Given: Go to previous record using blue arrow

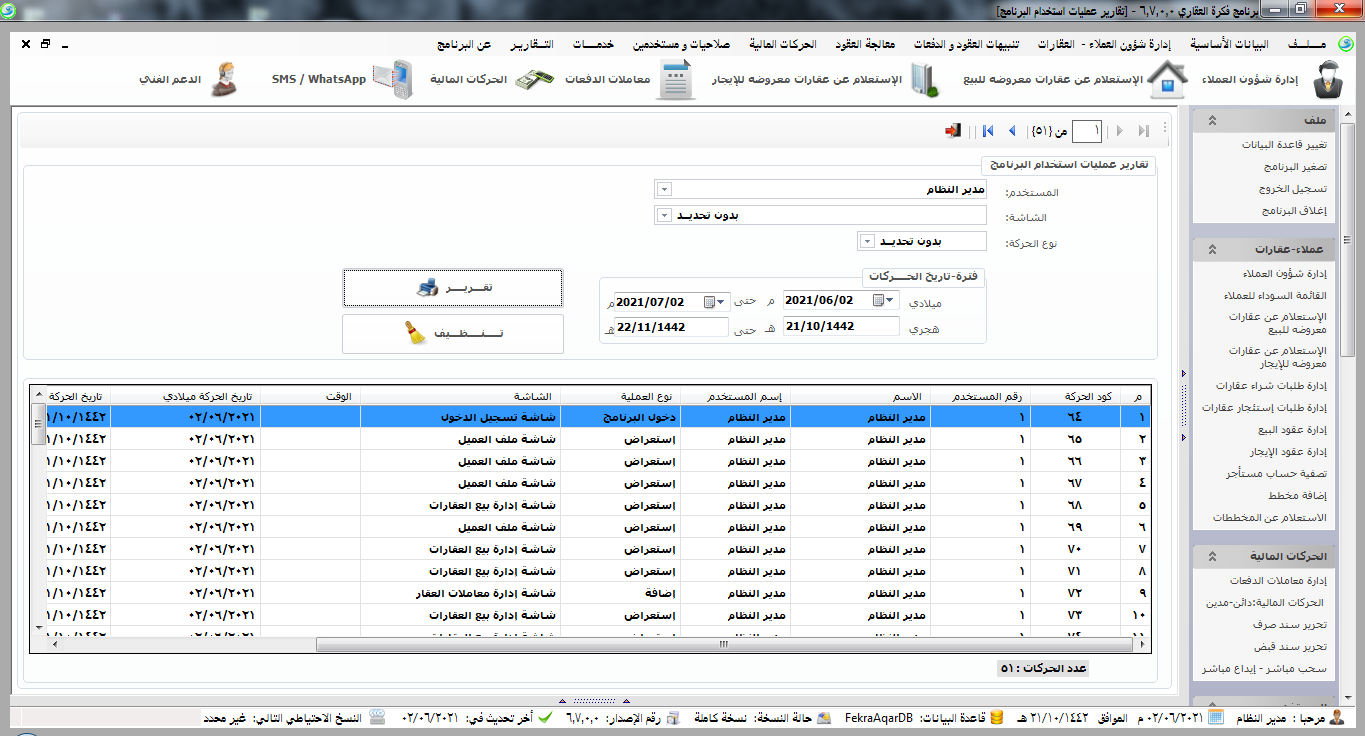Looking at the screenshot, I should pos(1011,131).
